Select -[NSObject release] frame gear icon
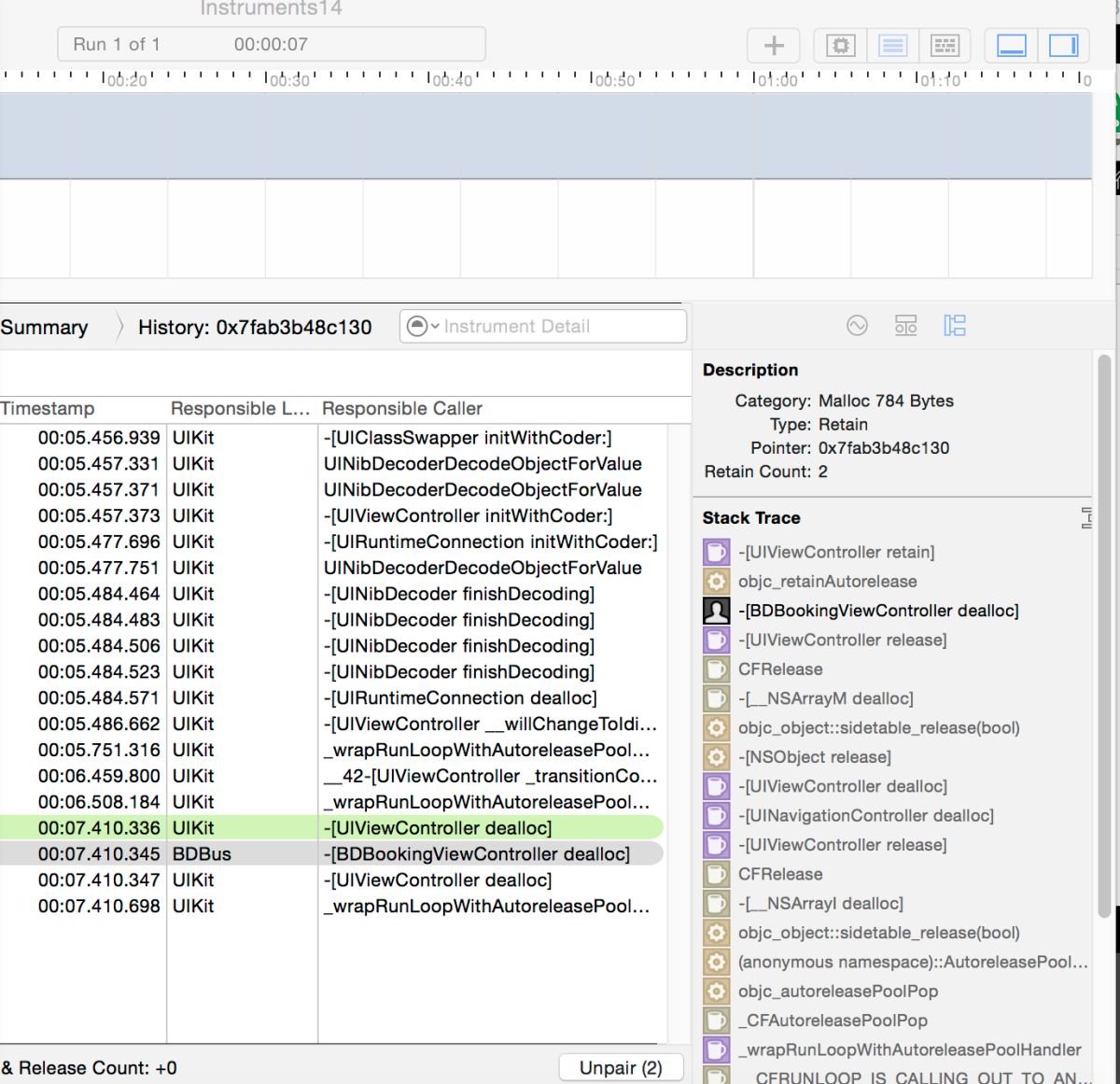The width and height of the screenshot is (1120, 1084). [716, 756]
